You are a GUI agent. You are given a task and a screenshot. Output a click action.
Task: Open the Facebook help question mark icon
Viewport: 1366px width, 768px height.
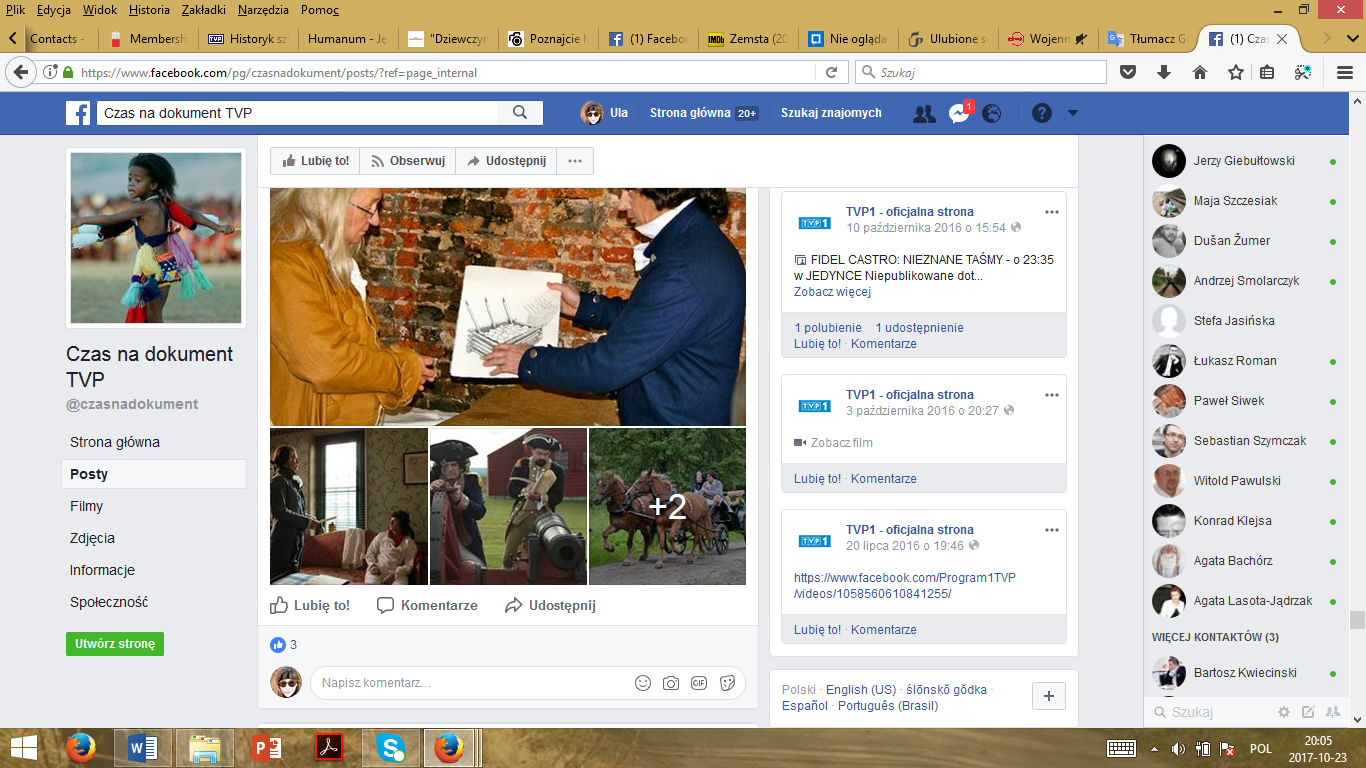pos(1042,113)
